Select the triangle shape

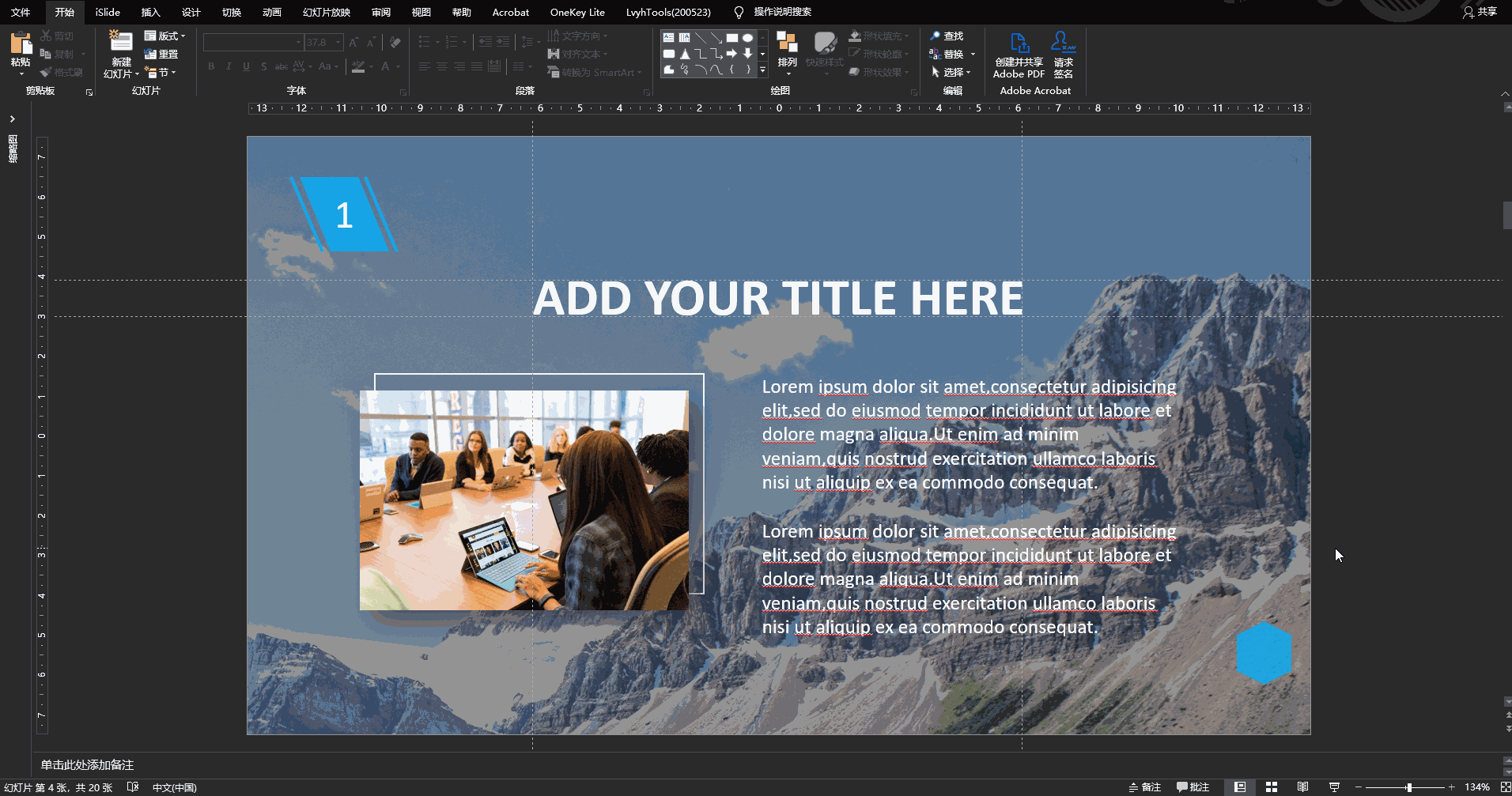[685, 54]
